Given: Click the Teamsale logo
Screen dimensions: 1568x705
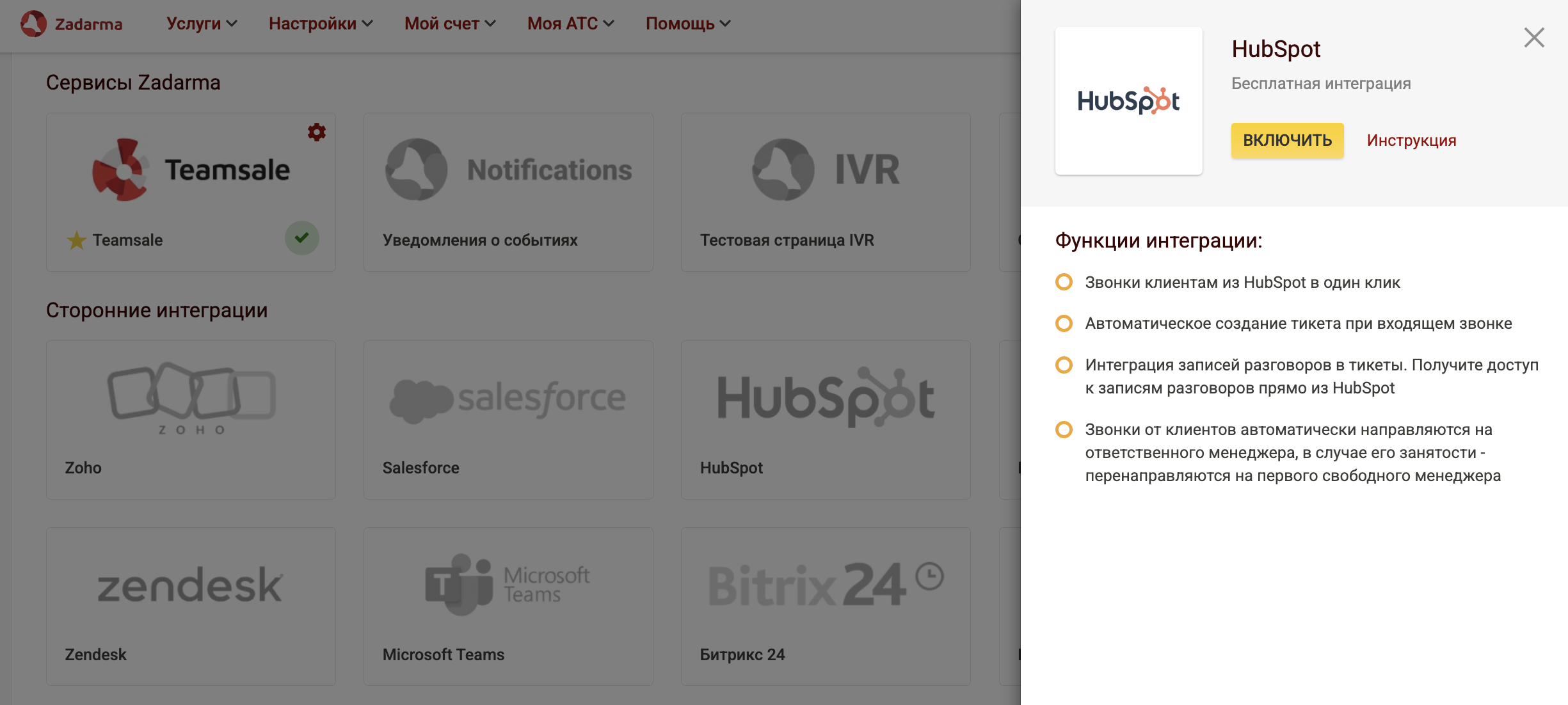Looking at the screenshot, I should (191, 170).
